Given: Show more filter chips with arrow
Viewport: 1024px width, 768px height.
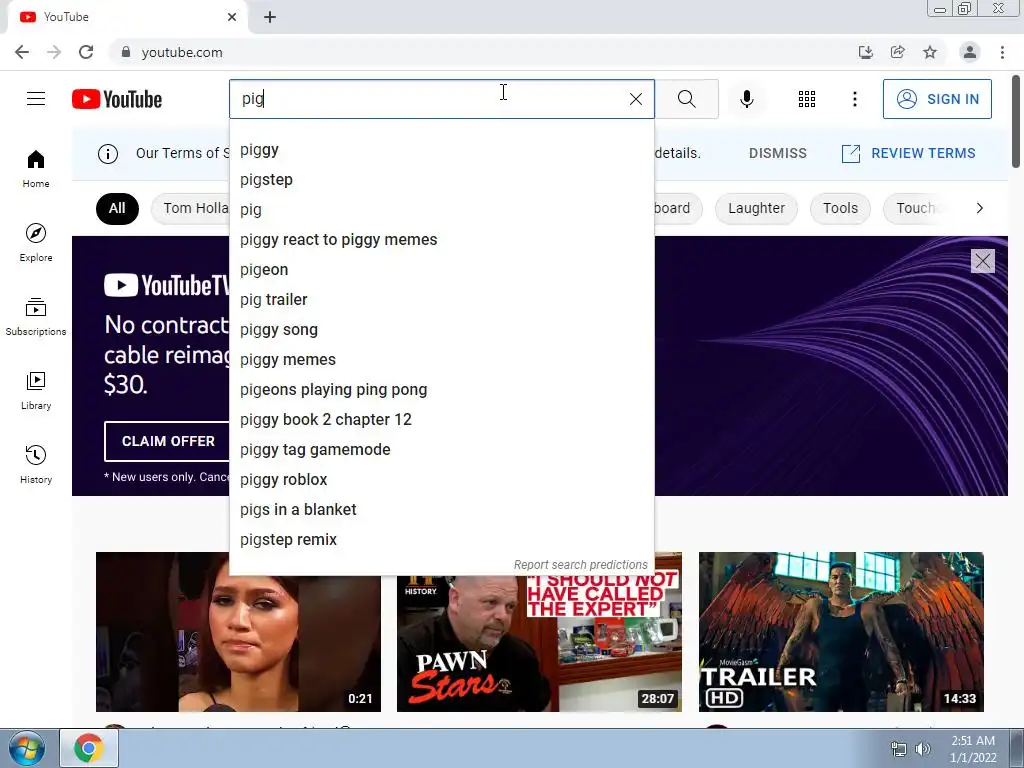Looking at the screenshot, I should coord(979,208).
